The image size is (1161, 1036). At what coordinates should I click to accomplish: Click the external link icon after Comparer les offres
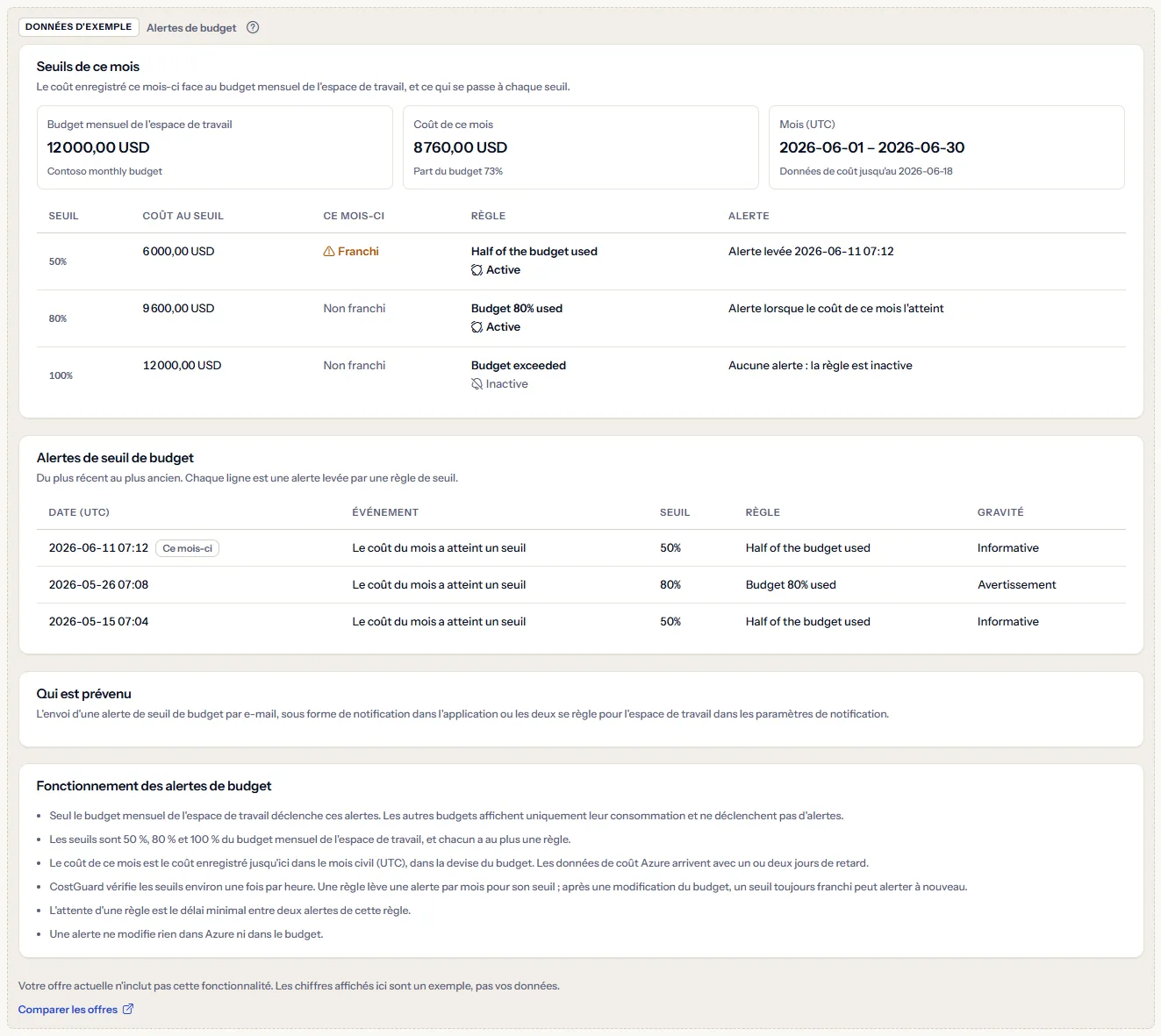pos(128,1009)
